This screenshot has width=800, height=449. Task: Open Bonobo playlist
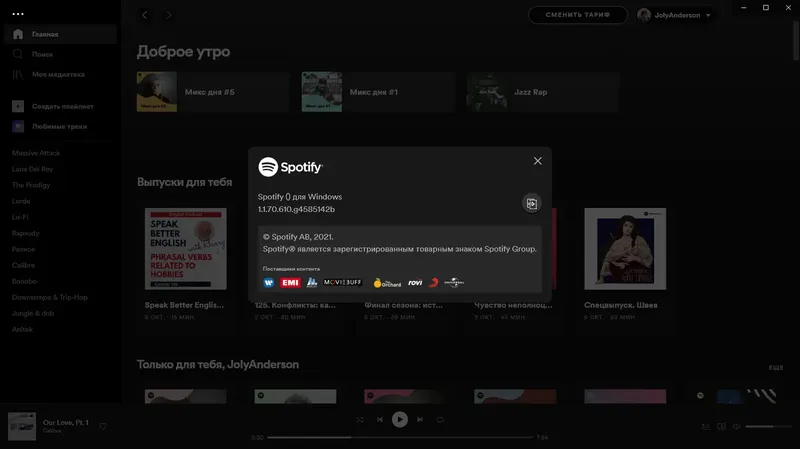click(24, 281)
